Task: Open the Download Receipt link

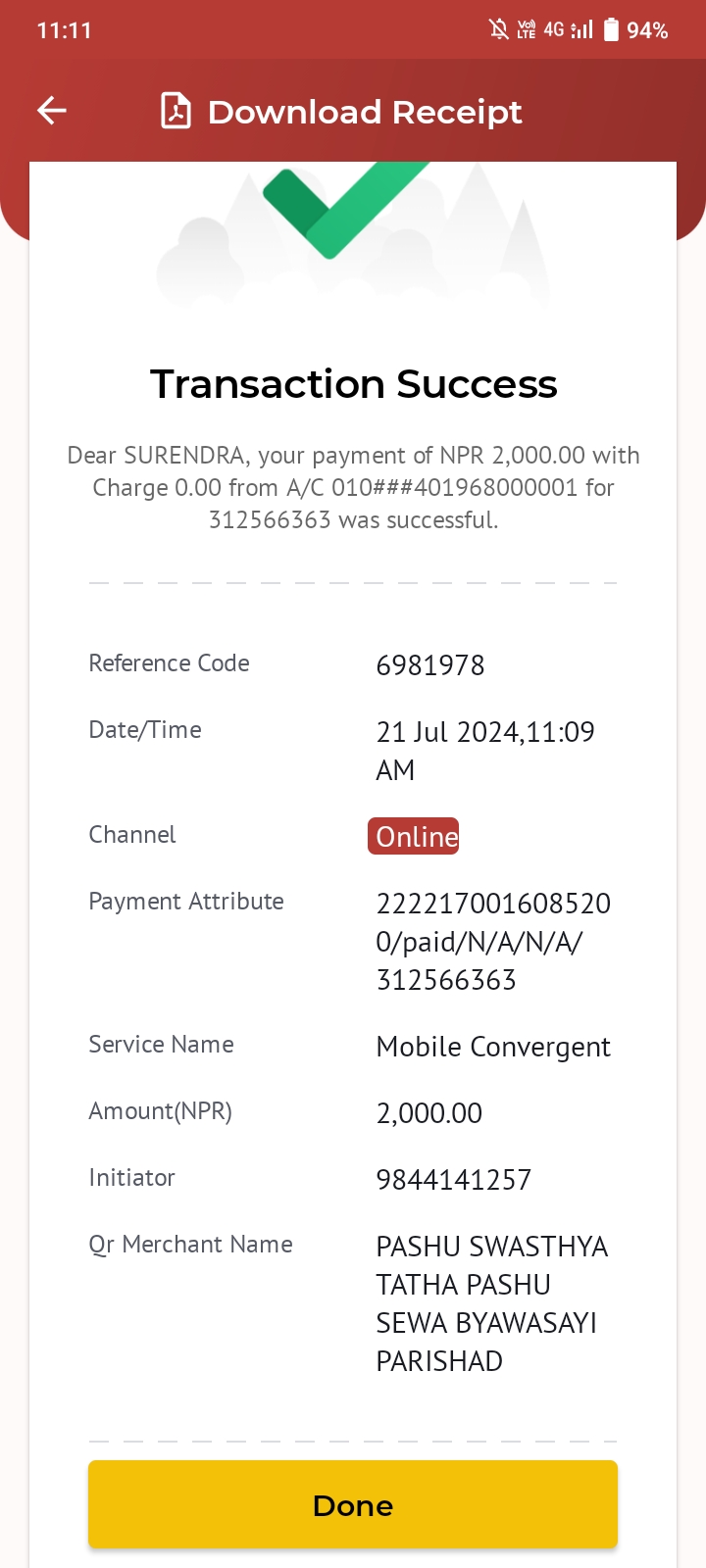Action: (x=365, y=112)
